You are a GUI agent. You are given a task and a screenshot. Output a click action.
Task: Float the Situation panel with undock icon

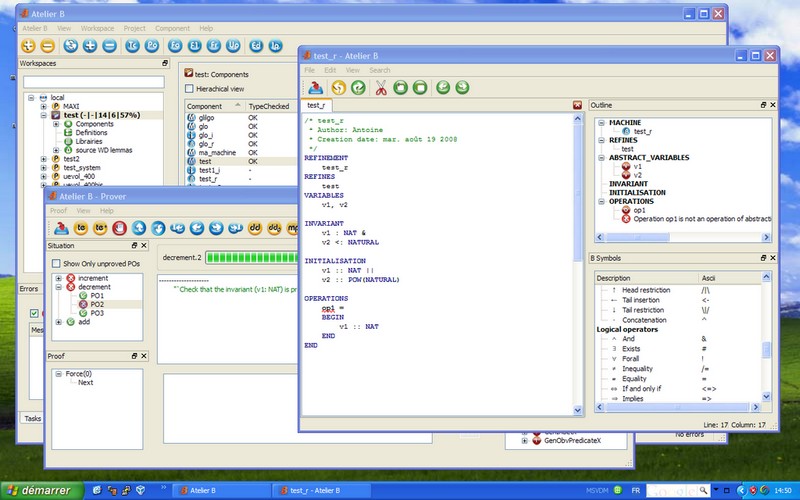click(x=134, y=245)
